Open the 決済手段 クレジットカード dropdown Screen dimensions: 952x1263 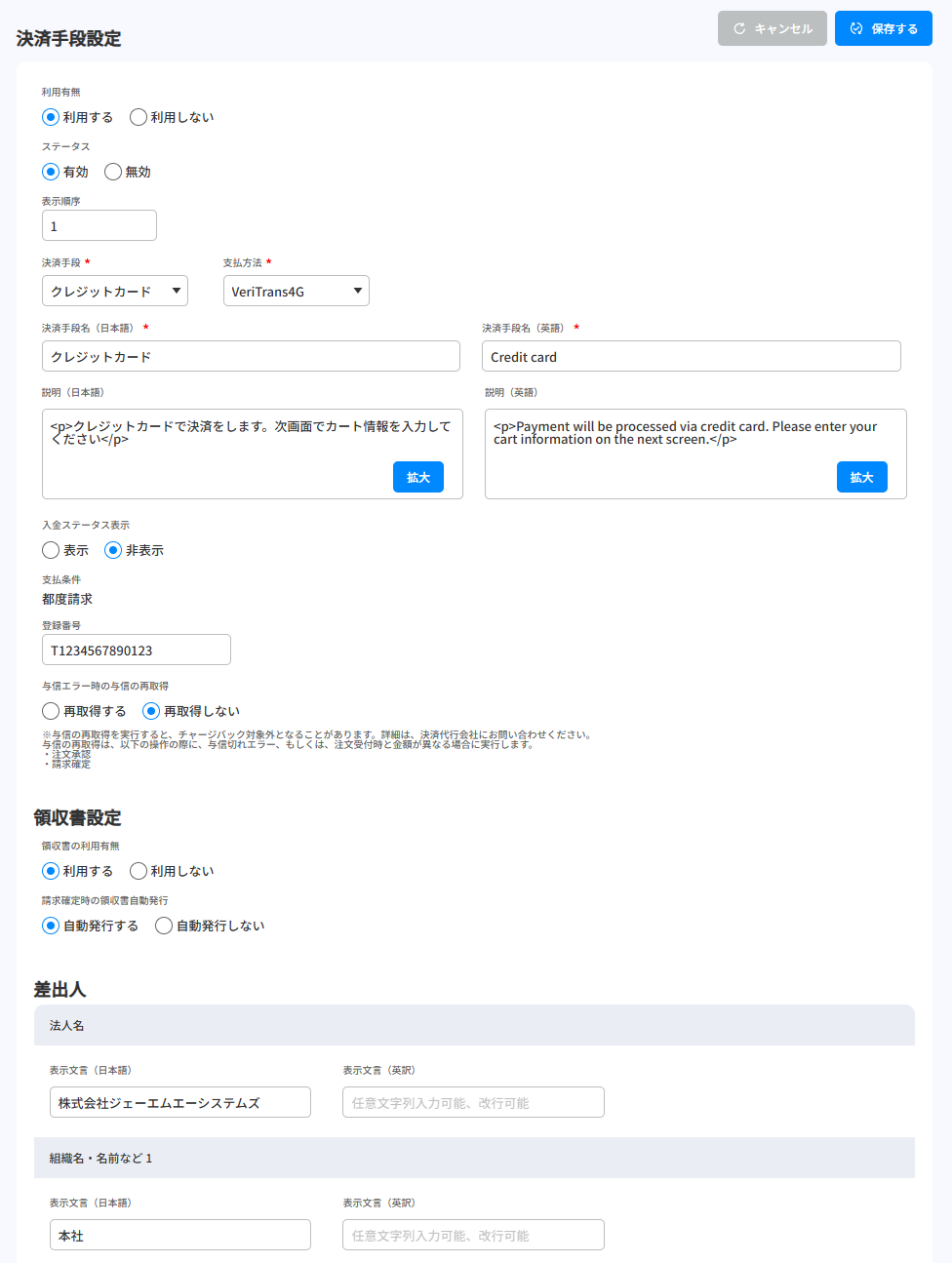114,291
